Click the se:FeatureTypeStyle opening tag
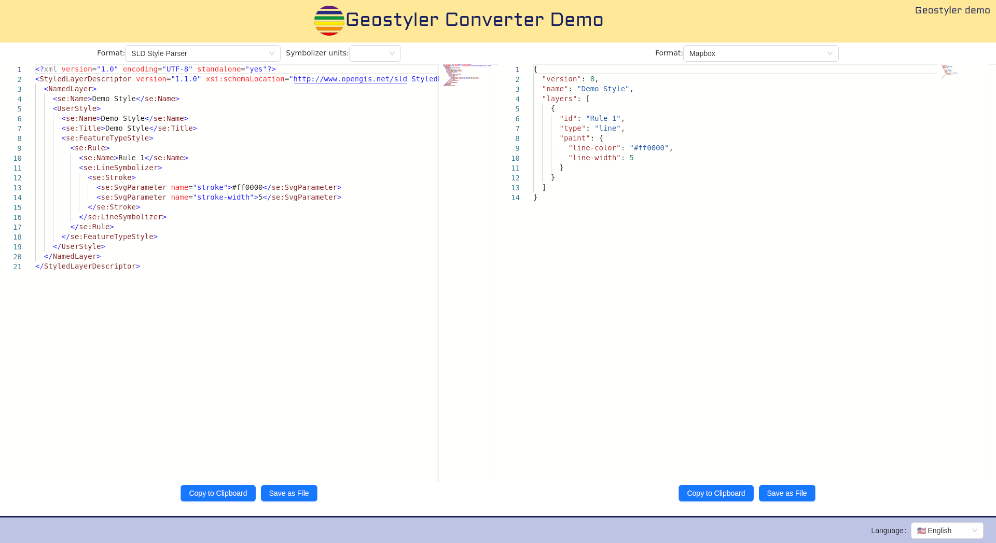Image resolution: width=996 pixels, height=543 pixels. click(107, 138)
